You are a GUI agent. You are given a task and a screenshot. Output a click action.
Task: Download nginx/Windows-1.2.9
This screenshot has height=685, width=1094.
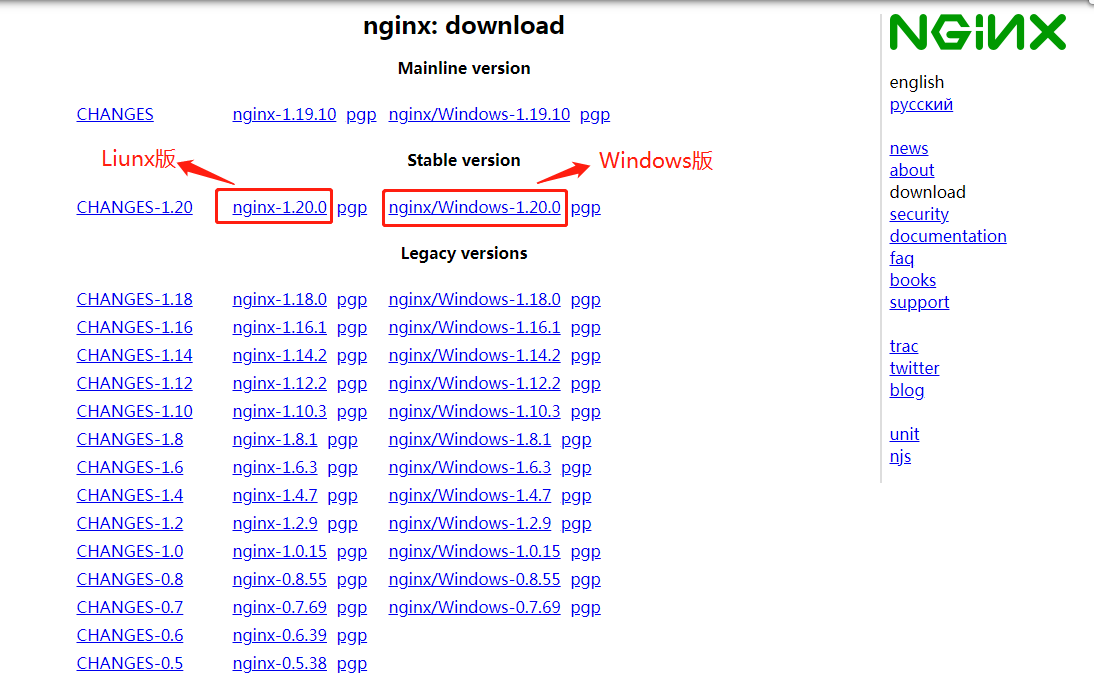[x=470, y=522]
